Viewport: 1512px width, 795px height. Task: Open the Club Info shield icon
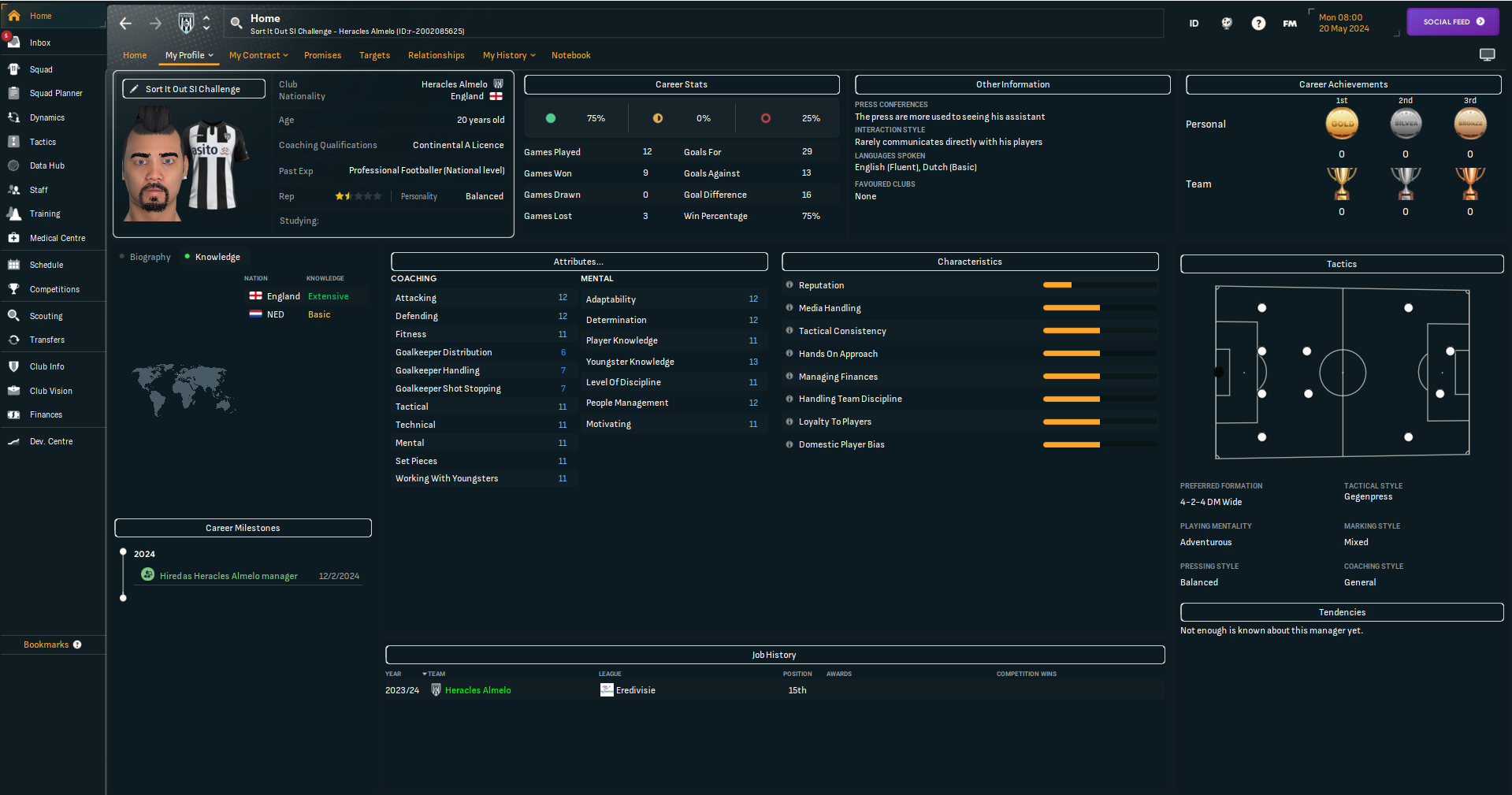point(14,366)
